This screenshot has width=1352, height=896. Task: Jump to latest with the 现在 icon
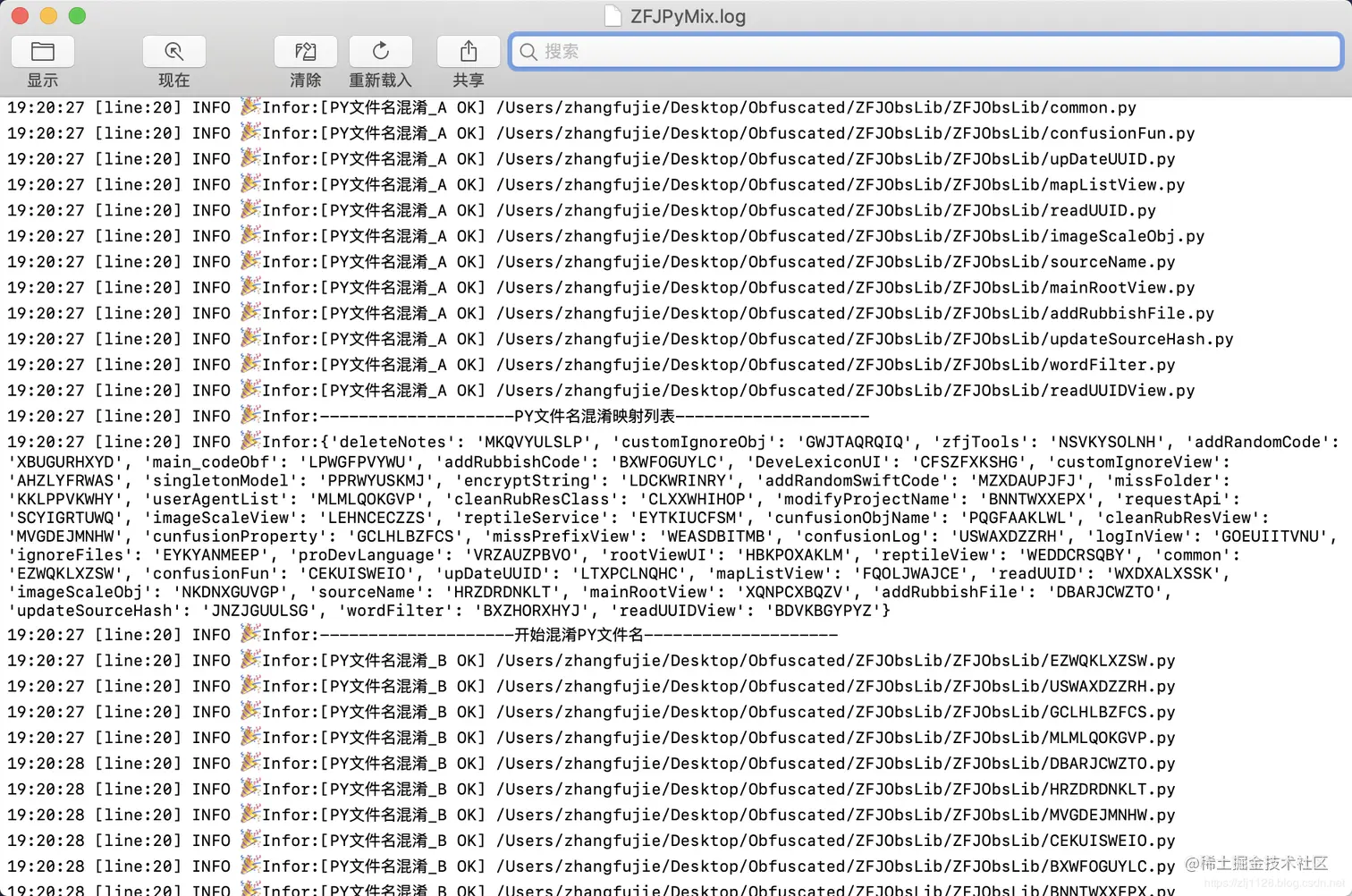pyautogui.click(x=174, y=52)
